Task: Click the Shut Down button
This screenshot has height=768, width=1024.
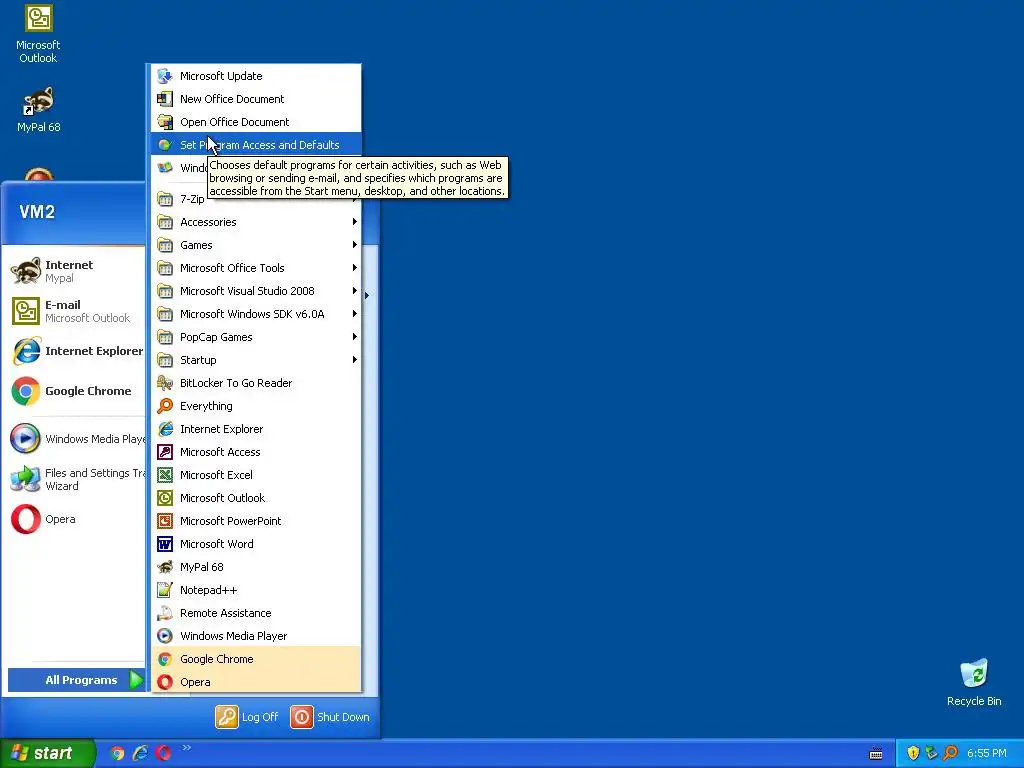Action: tap(330, 717)
